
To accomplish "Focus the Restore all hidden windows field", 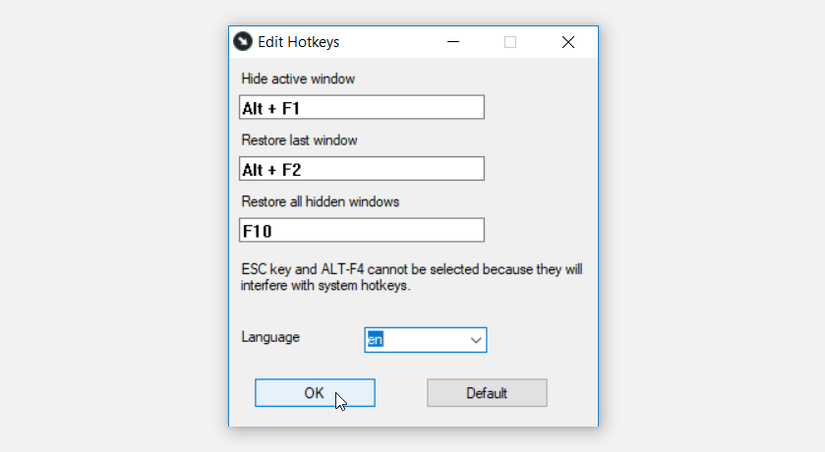I will 362,231.
